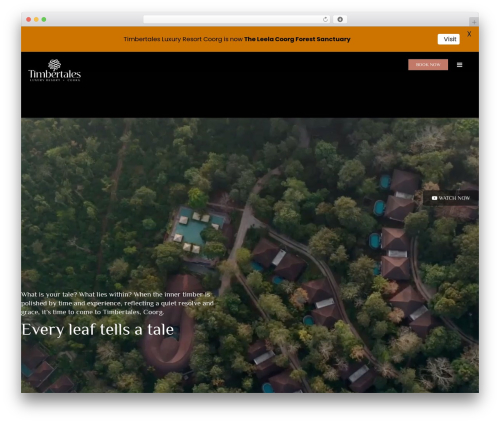This screenshot has height=423, width=500.
Task: Click the Watch Now video button
Action: pos(451,198)
